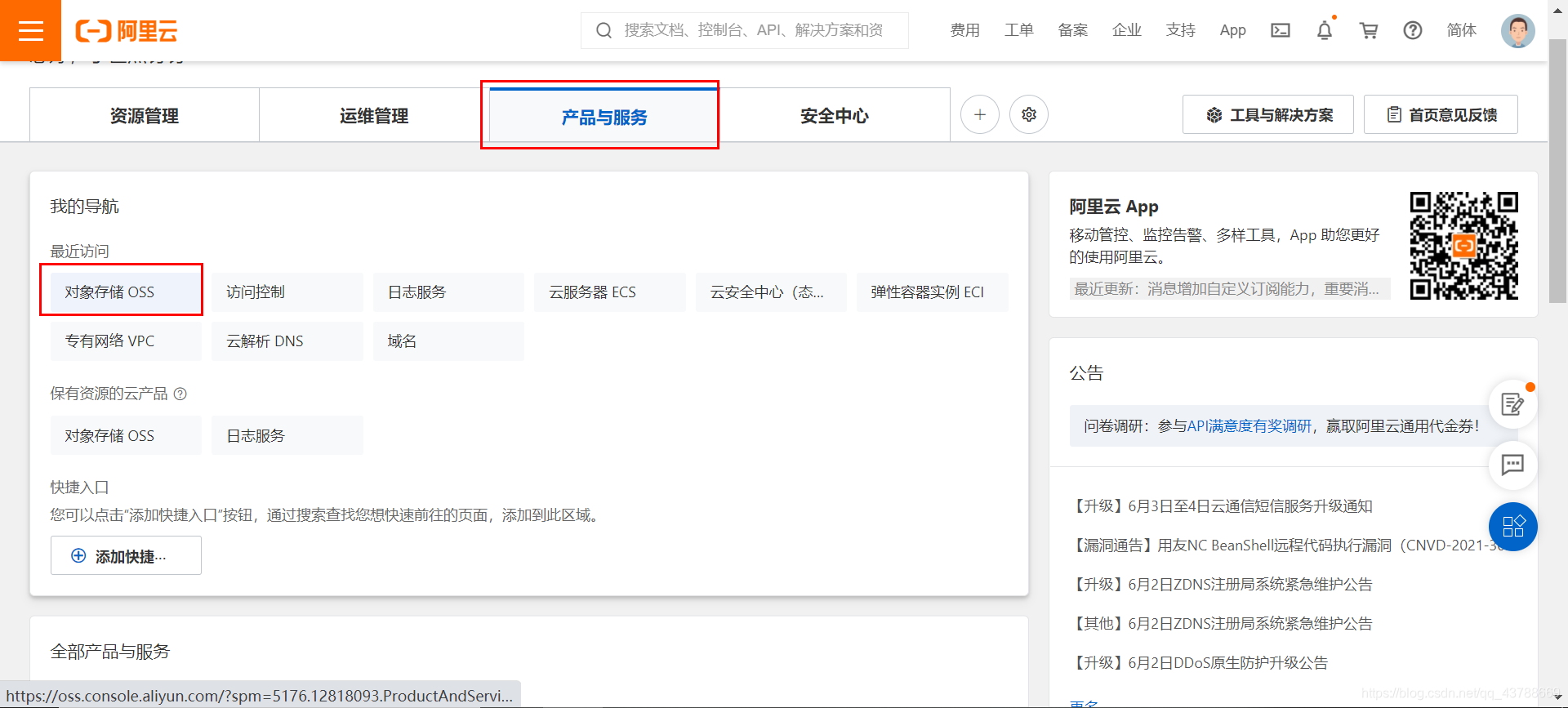Click 阿里云 App title
Screen dimensions: 1568x708
tap(1114, 206)
